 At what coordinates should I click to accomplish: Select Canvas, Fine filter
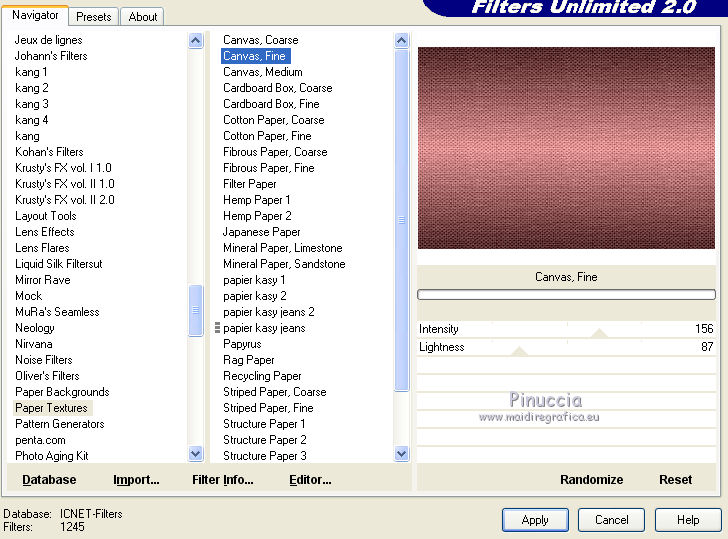(254, 56)
